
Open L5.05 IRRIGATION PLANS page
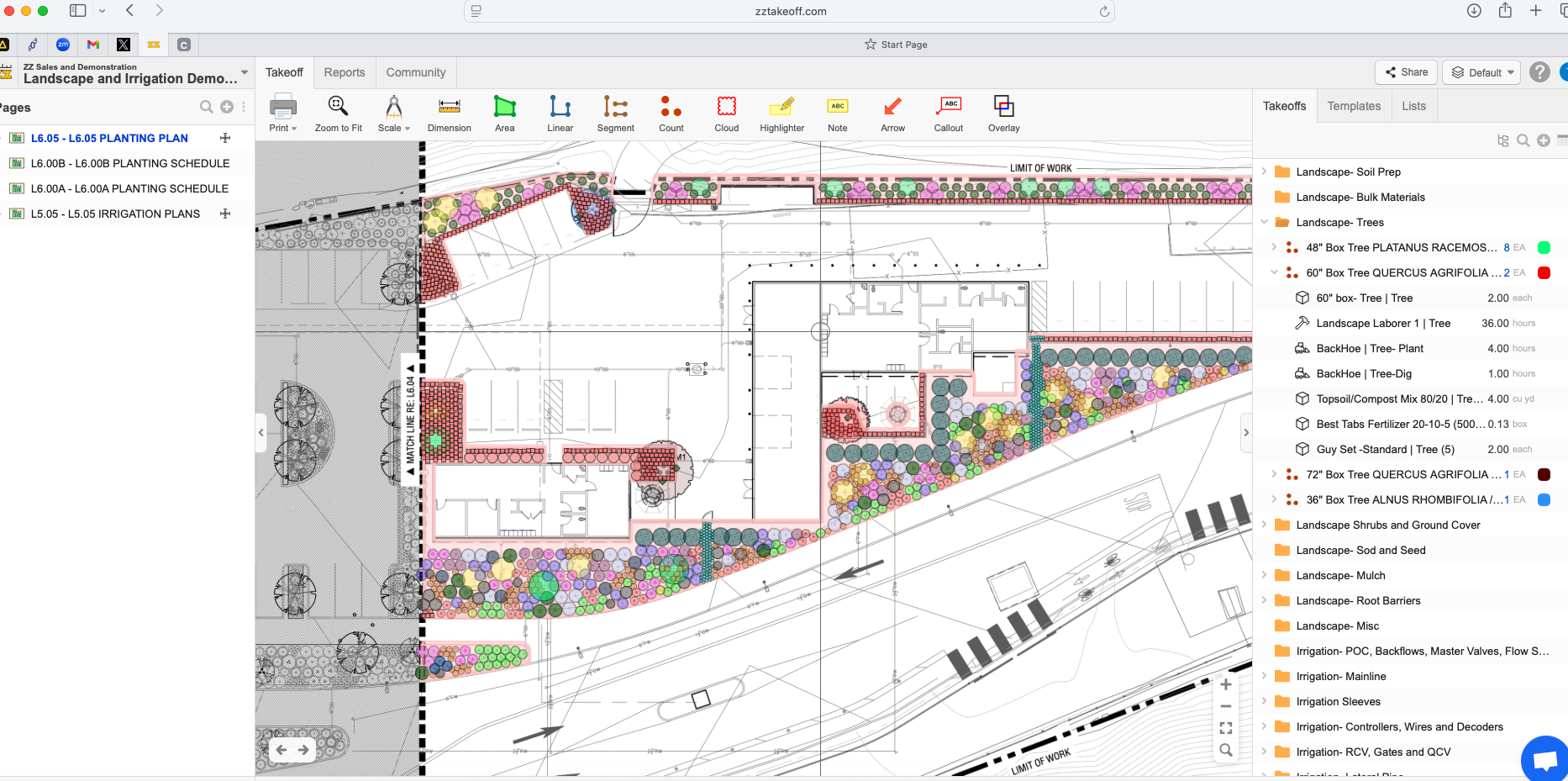click(x=115, y=214)
